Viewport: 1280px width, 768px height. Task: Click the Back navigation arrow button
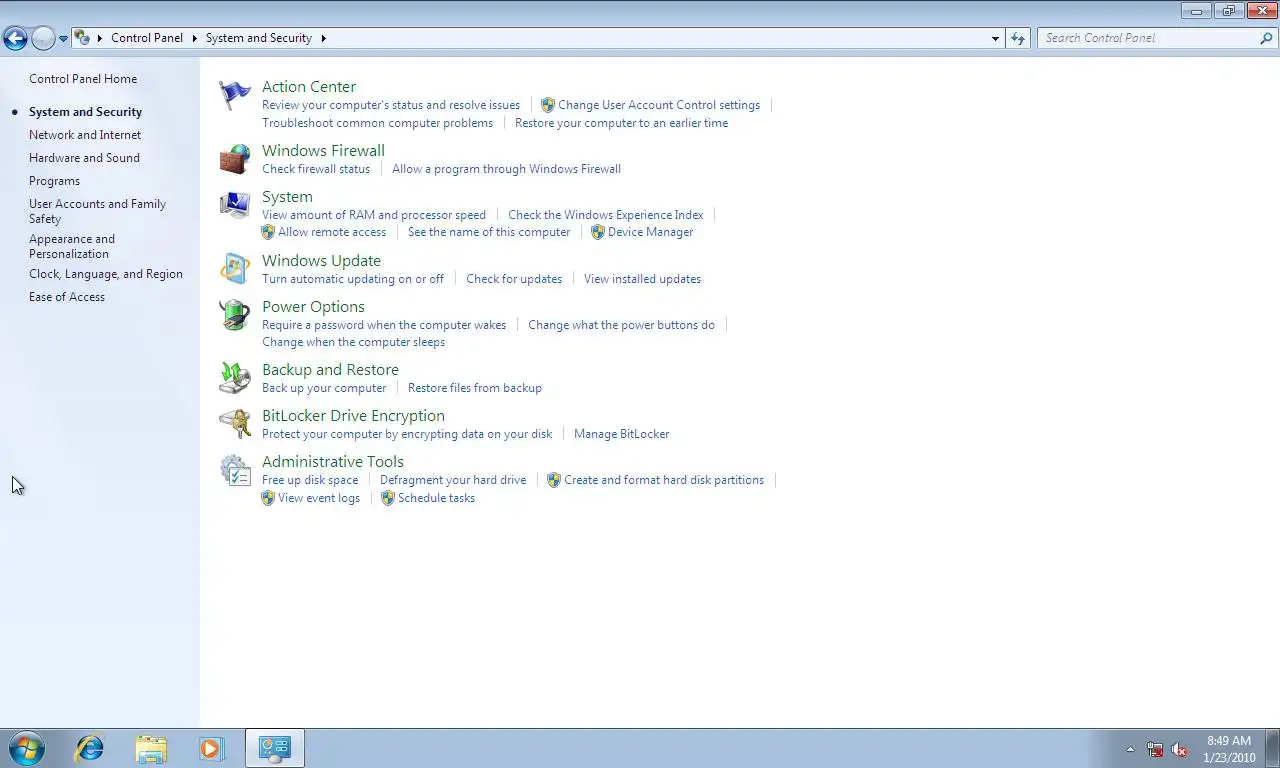tap(15, 38)
